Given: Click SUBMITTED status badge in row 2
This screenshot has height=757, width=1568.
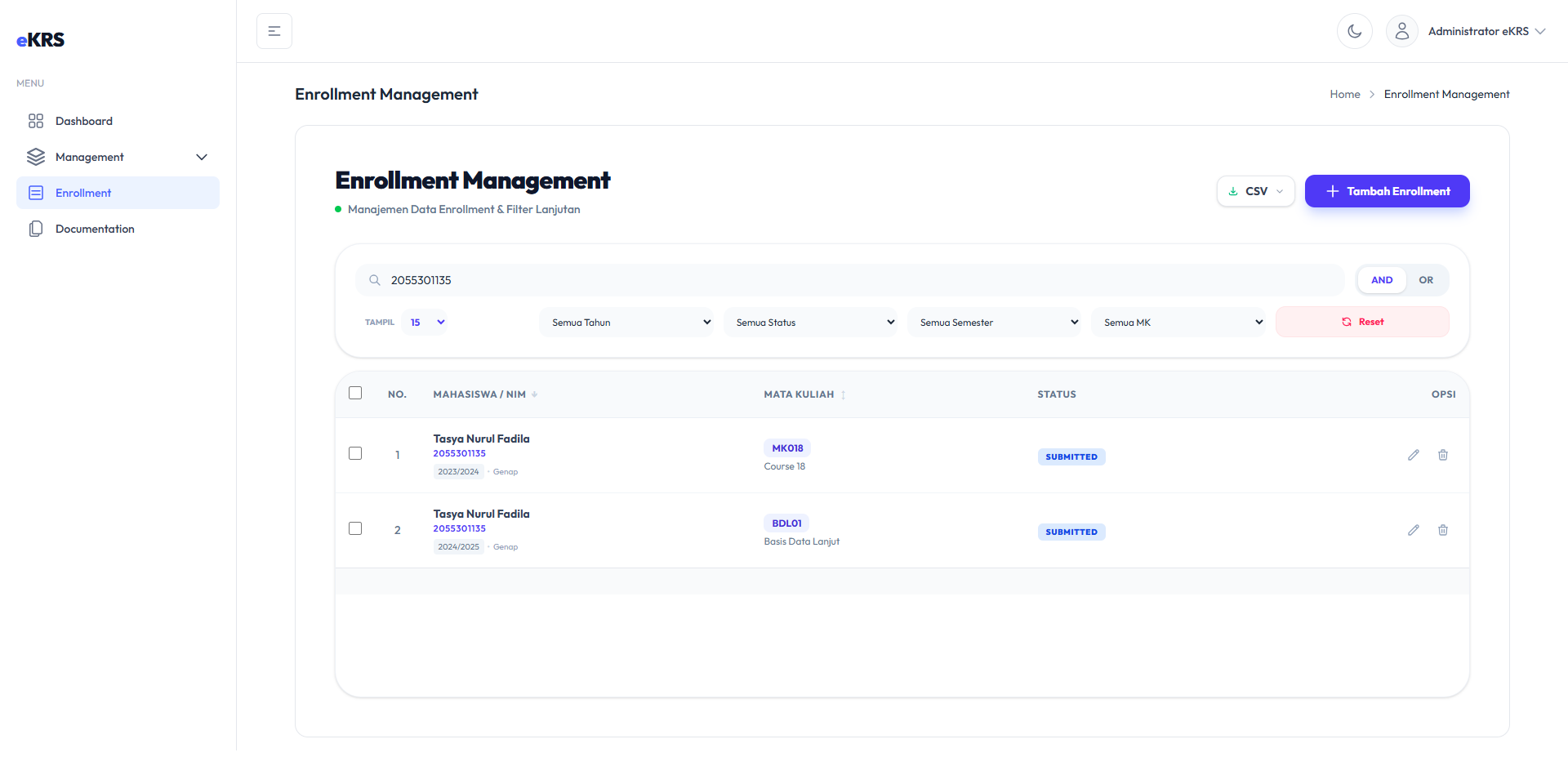Looking at the screenshot, I should [x=1071, y=532].
